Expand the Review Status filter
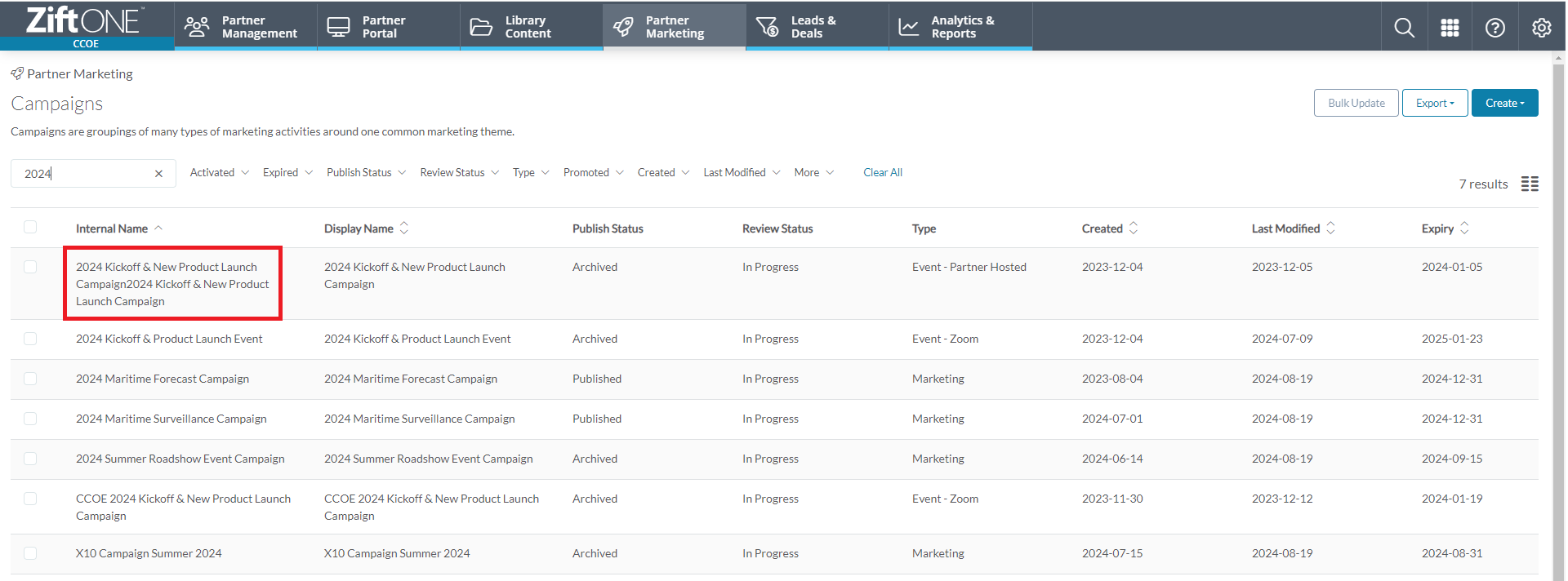This screenshot has height=581, width=1568. point(459,172)
